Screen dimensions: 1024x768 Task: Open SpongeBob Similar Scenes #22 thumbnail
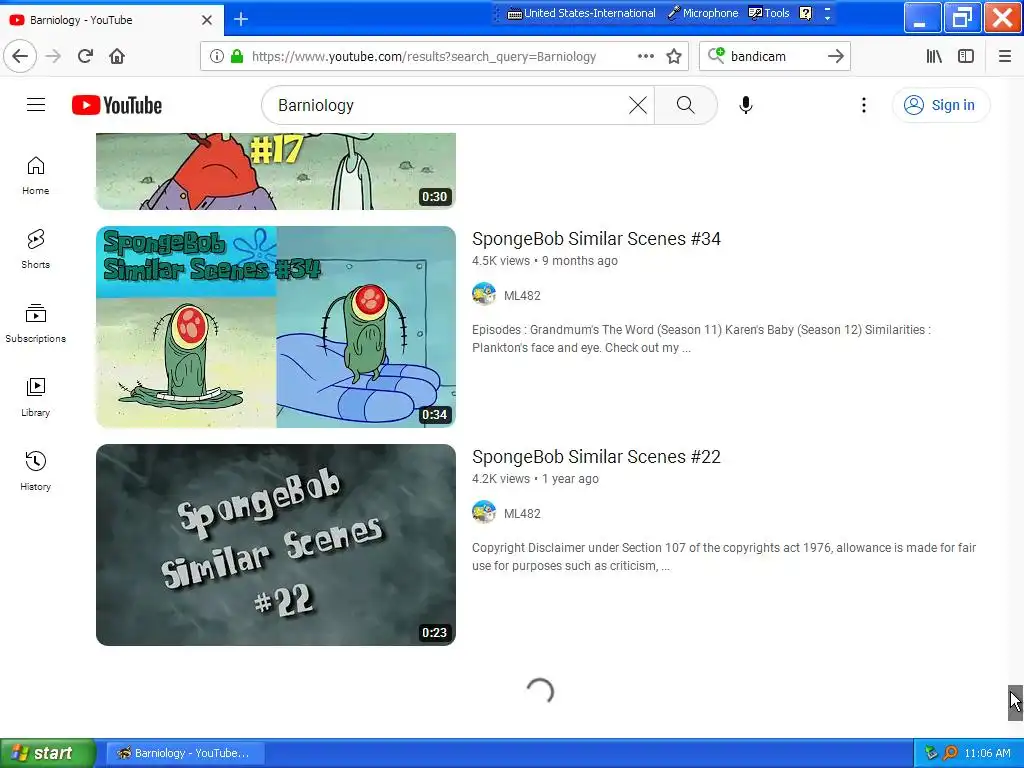[x=276, y=545]
